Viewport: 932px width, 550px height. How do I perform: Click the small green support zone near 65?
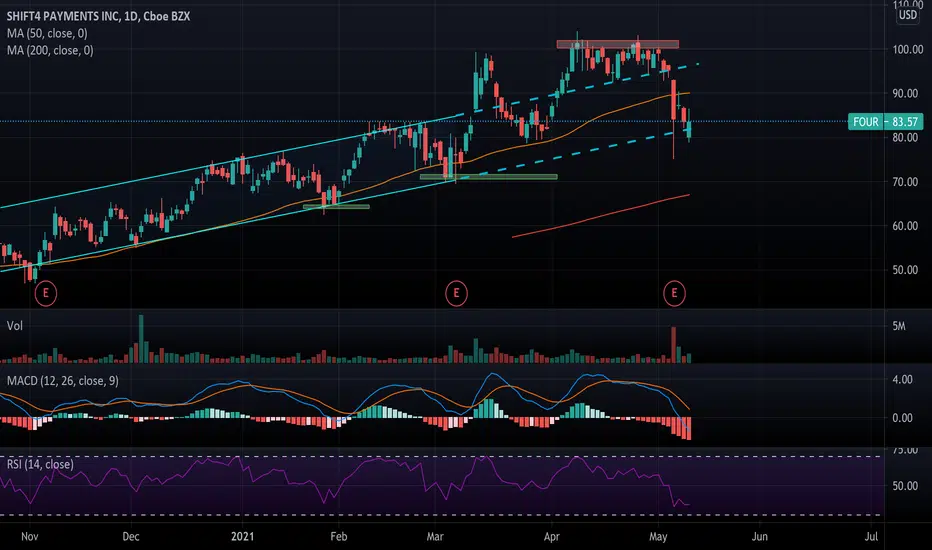pos(336,207)
